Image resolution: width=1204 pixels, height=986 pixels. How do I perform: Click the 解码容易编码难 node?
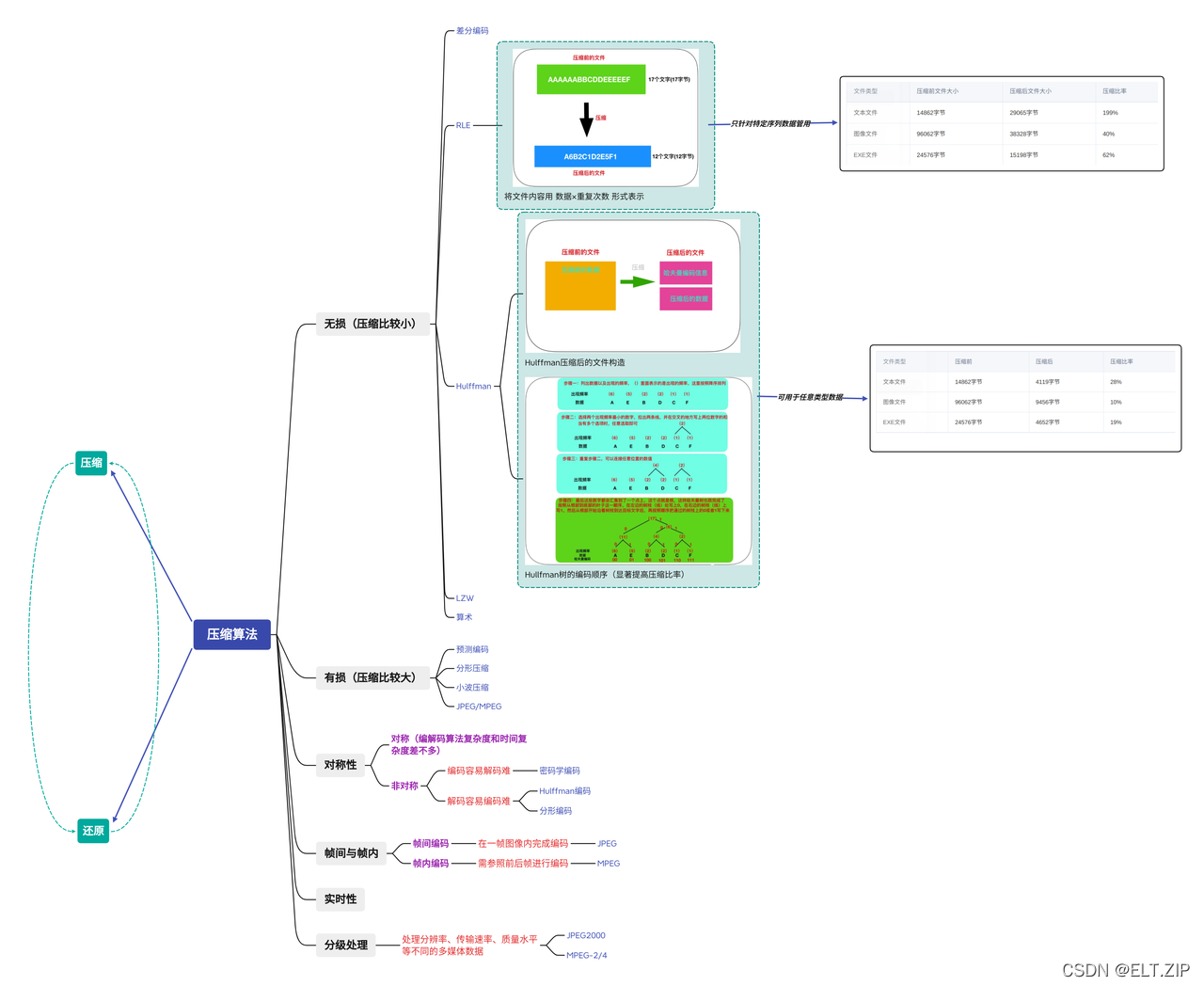(479, 801)
